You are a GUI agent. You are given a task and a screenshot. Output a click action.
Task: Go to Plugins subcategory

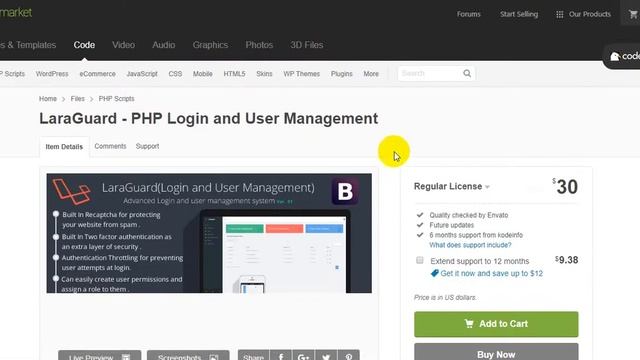pos(342,74)
